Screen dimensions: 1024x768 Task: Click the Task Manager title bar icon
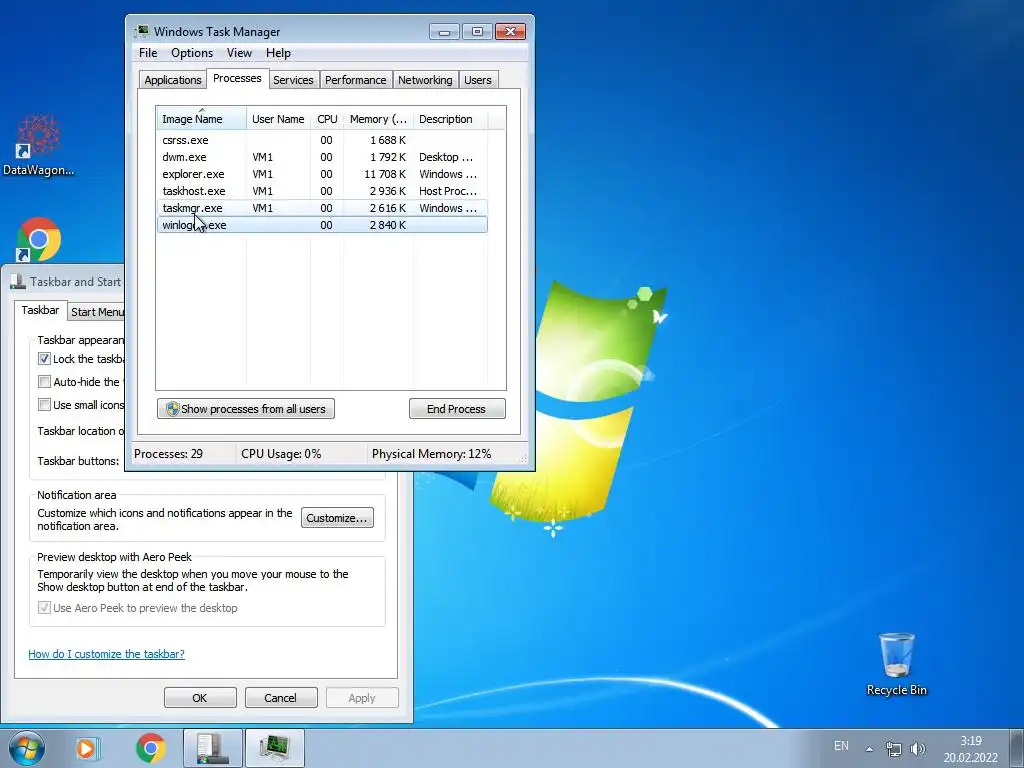click(x=141, y=31)
